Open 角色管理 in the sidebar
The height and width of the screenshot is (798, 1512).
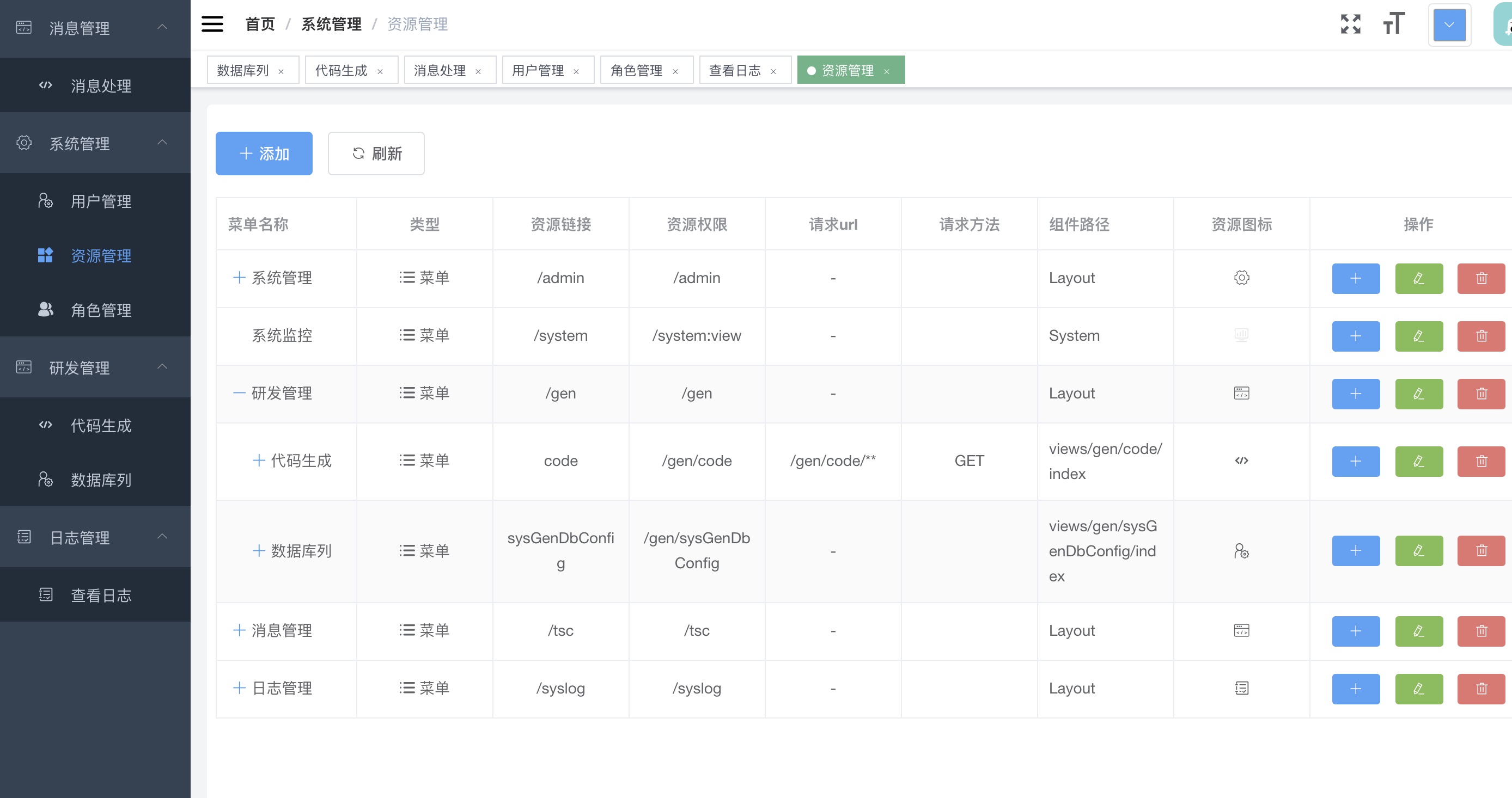coord(101,310)
